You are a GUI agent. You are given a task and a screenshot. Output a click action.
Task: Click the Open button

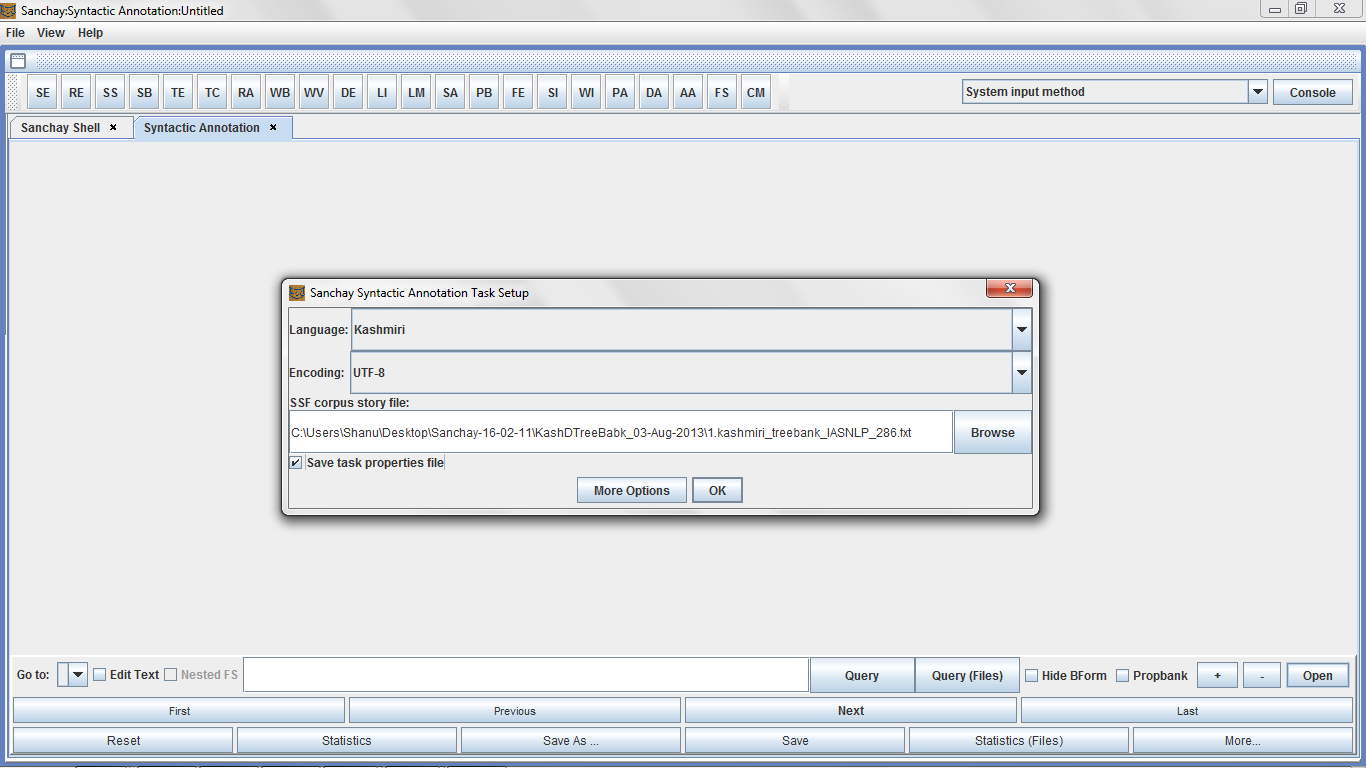tap(1317, 676)
